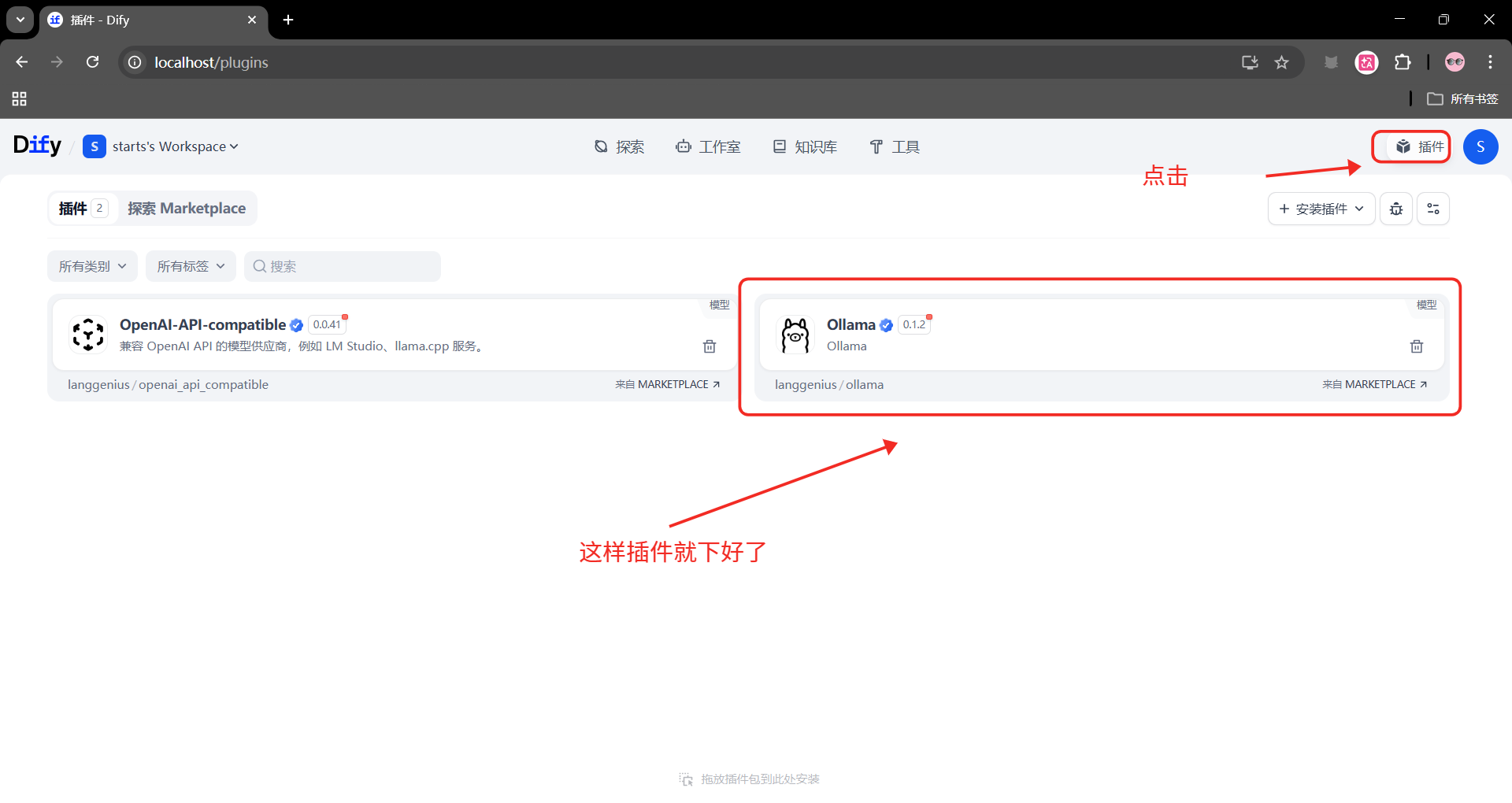The image size is (1512, 803).
Task: Click the Ollama subtitle under the plugin name
Action: (x=847, y=346)
